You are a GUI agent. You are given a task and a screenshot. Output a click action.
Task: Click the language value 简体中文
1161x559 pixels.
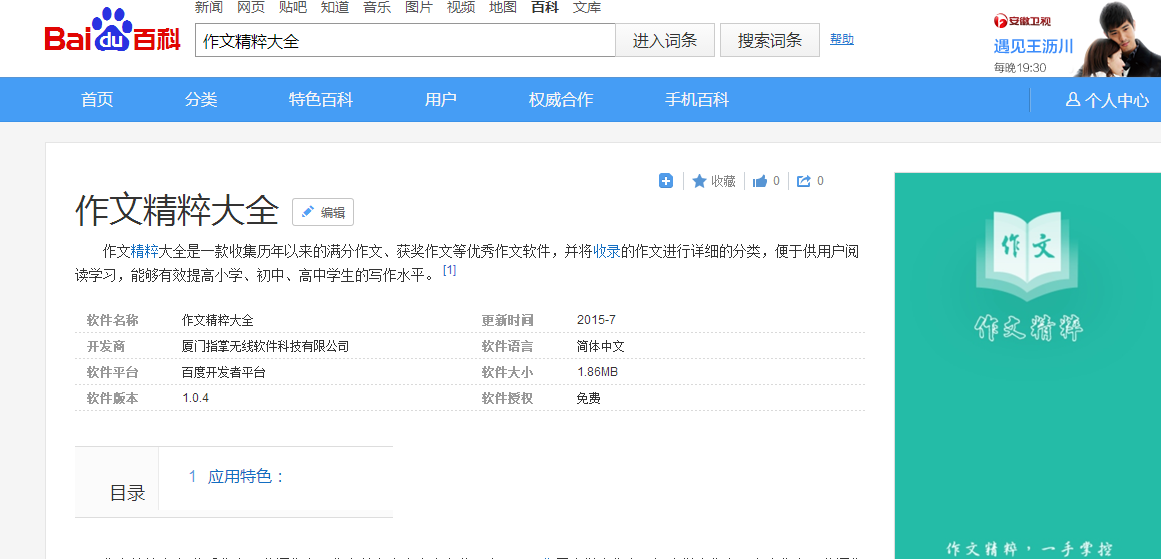(600, 347)
